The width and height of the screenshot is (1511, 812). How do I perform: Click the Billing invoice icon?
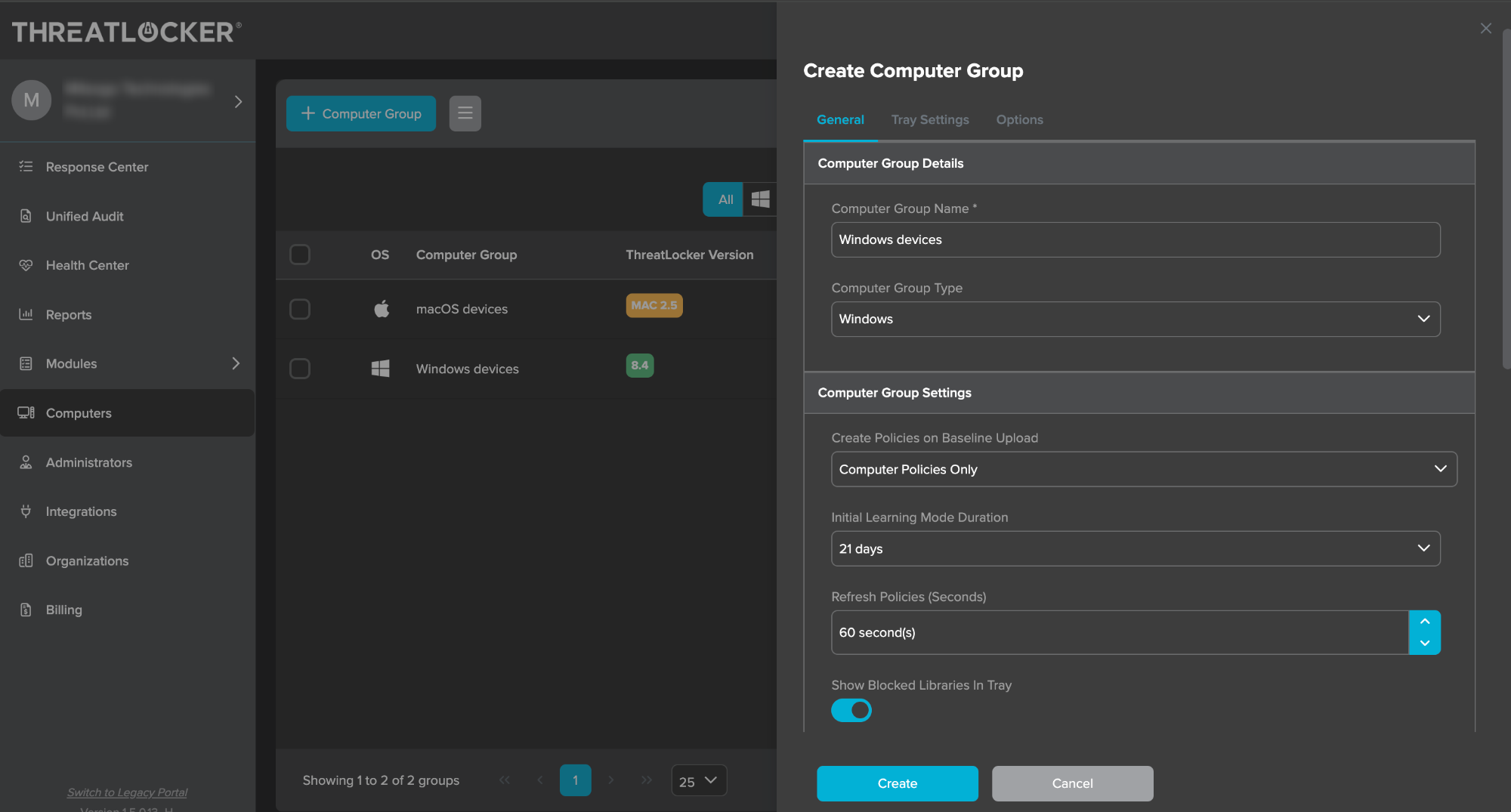pyautogui.click(x=26, y=610)
